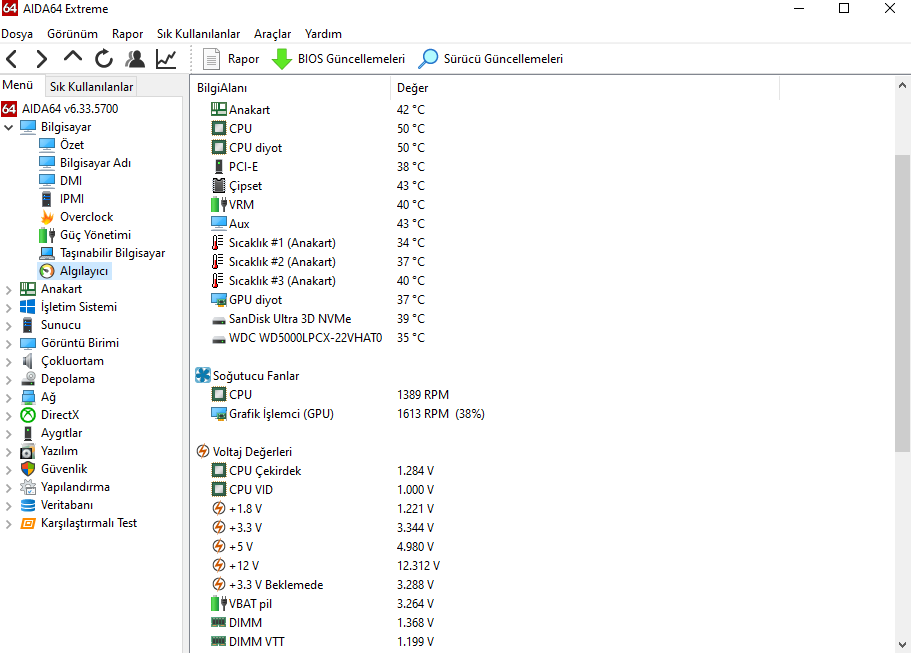Open the Yardım menu
The width and height of the screenshot is (911, 653).
tap(323, 34)
